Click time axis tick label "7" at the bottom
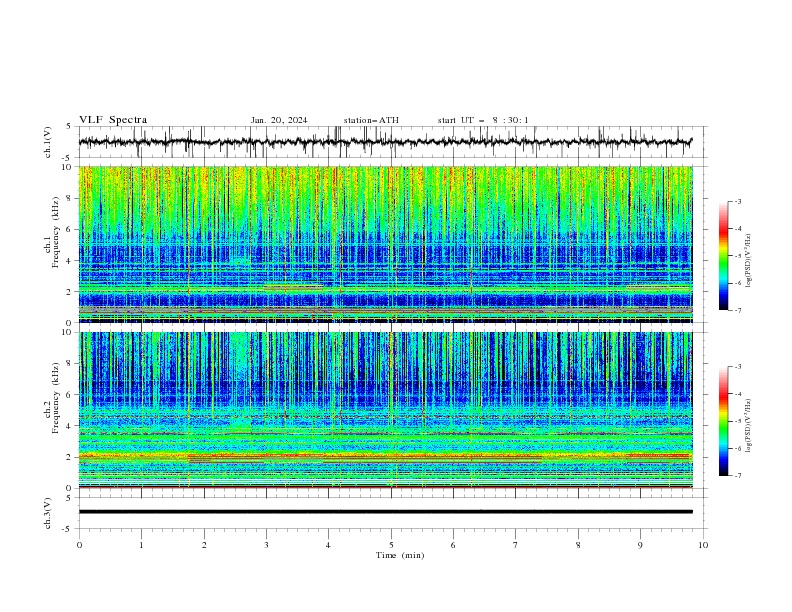The image size is (792, 612). coord(516,545)
